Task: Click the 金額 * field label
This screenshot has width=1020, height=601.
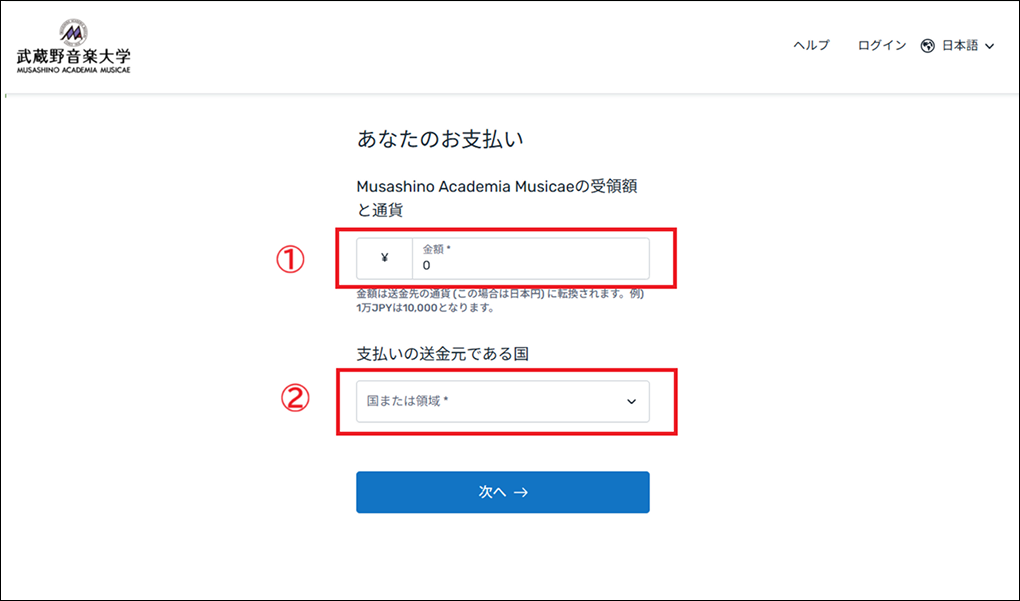Action: pos(437,248)
